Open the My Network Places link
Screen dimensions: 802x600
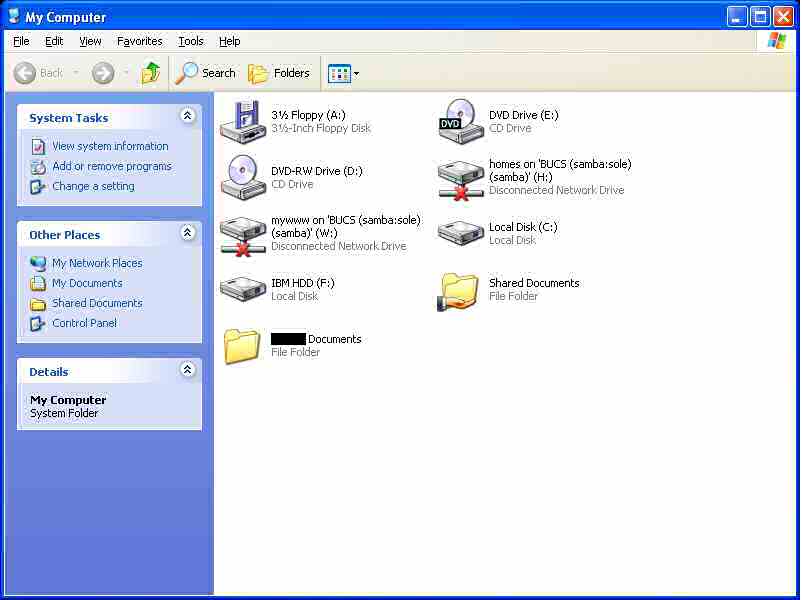(97, 263)
